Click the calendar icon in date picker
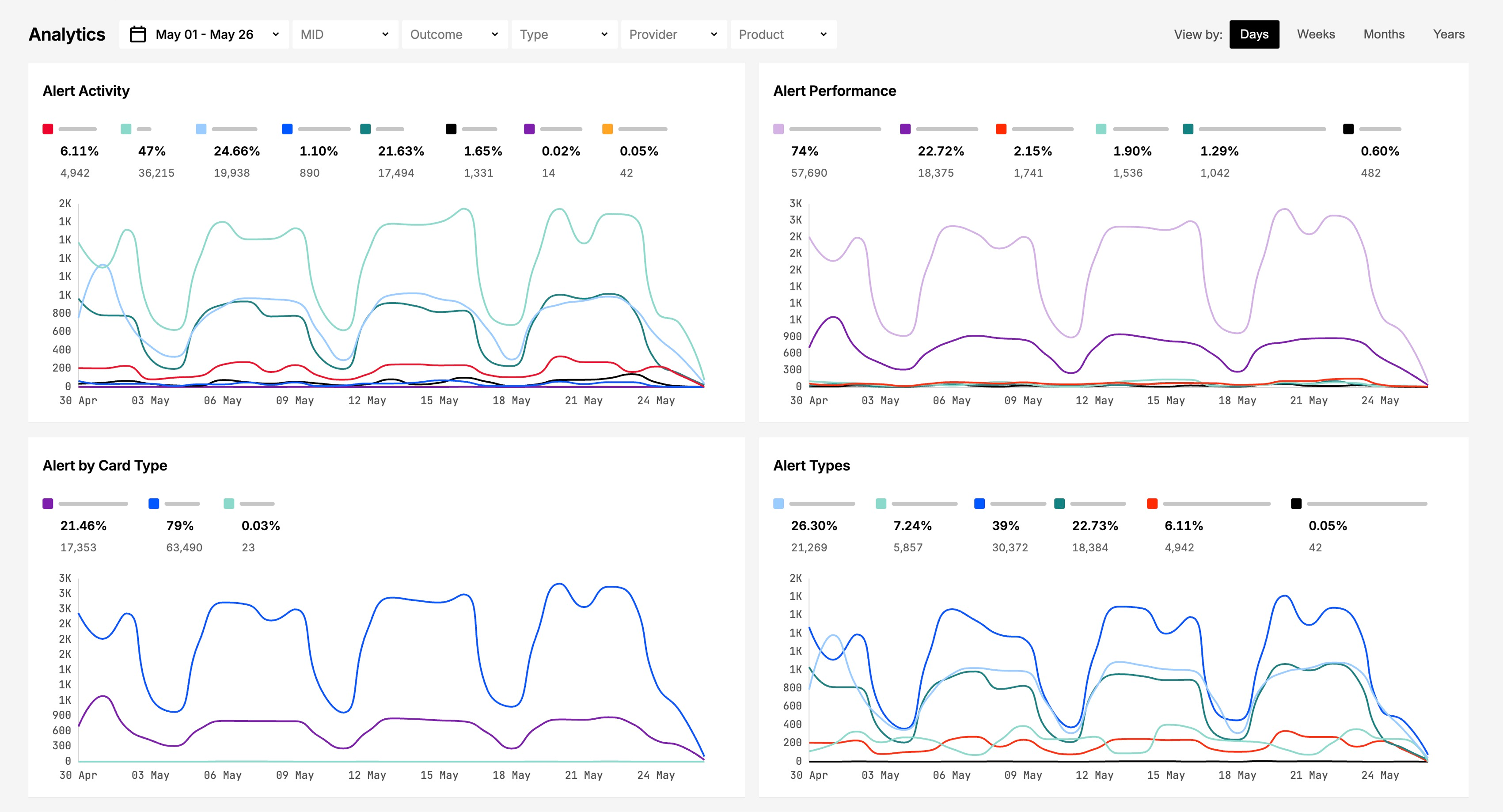The height and width of the screenshot is (812, 1503). 138,34
